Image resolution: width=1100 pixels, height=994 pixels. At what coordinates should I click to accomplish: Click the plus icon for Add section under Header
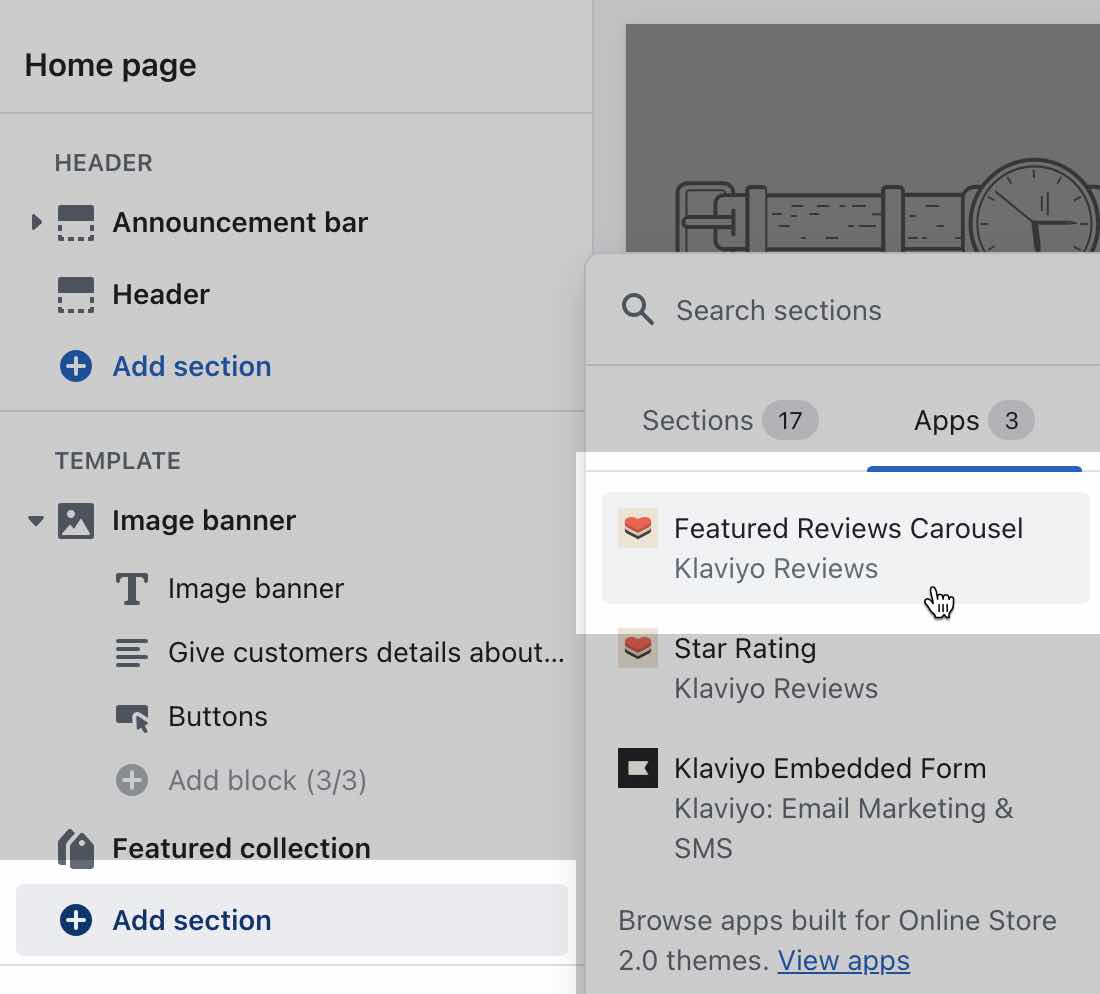pos(75,366)
